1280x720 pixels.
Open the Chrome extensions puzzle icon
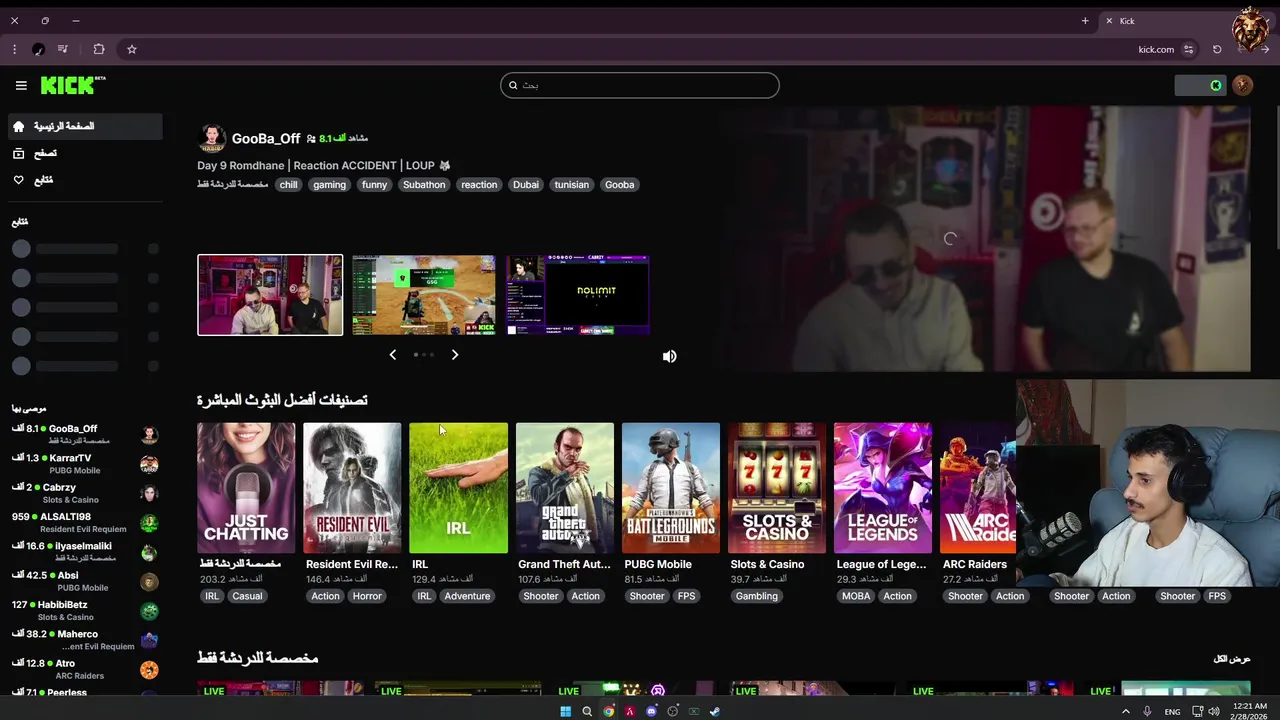point(99,49)
